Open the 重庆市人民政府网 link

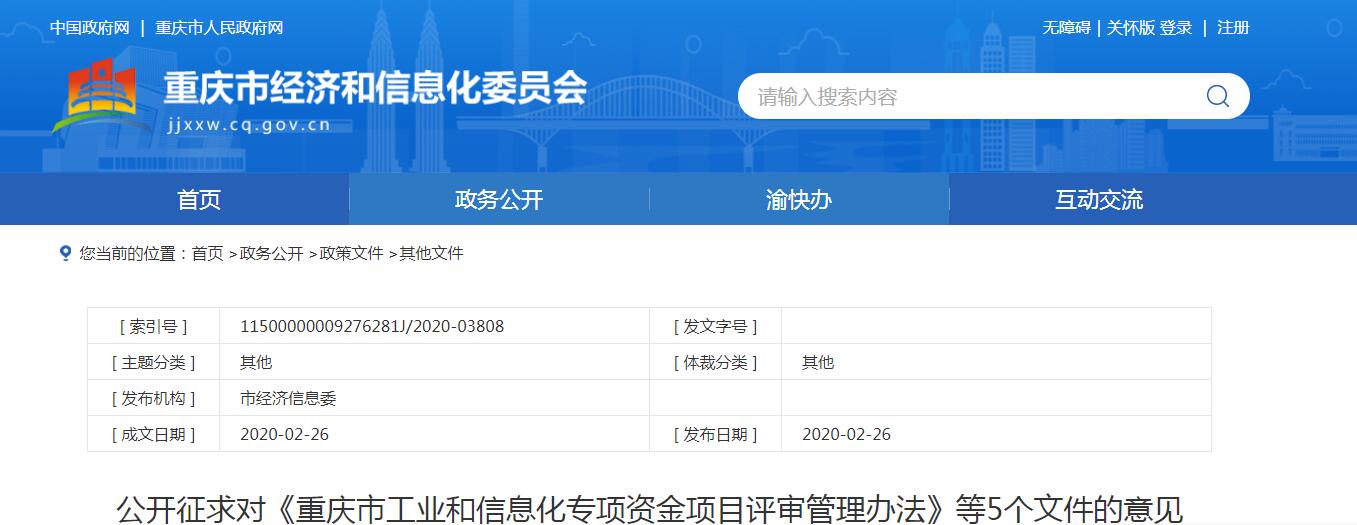[x=219, y=28]
